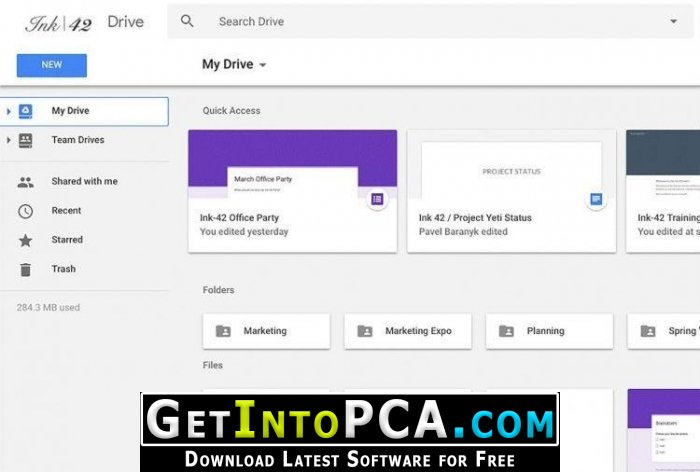Select My Drive in the sidebar
Viewport: 700px width, 472px height.
click(84, 111)
